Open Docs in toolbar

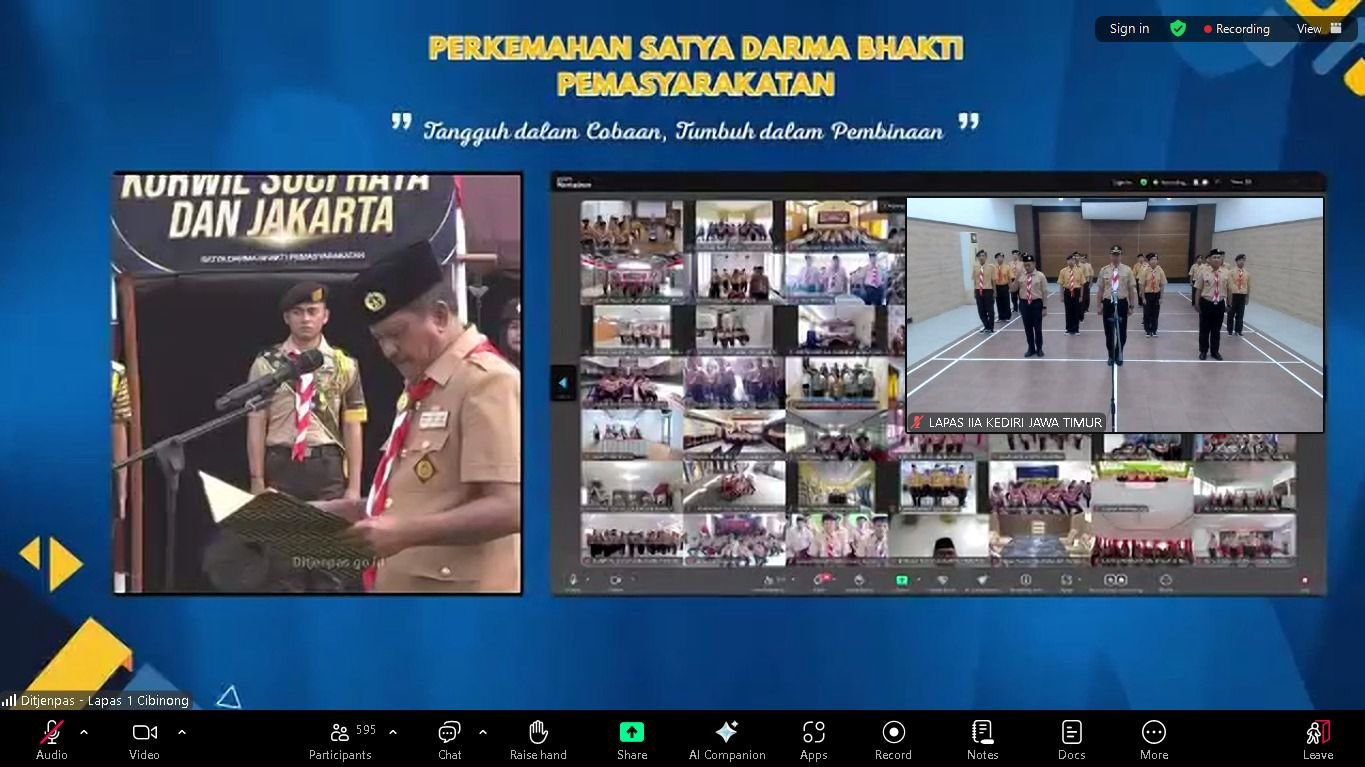pos(1071,740)
